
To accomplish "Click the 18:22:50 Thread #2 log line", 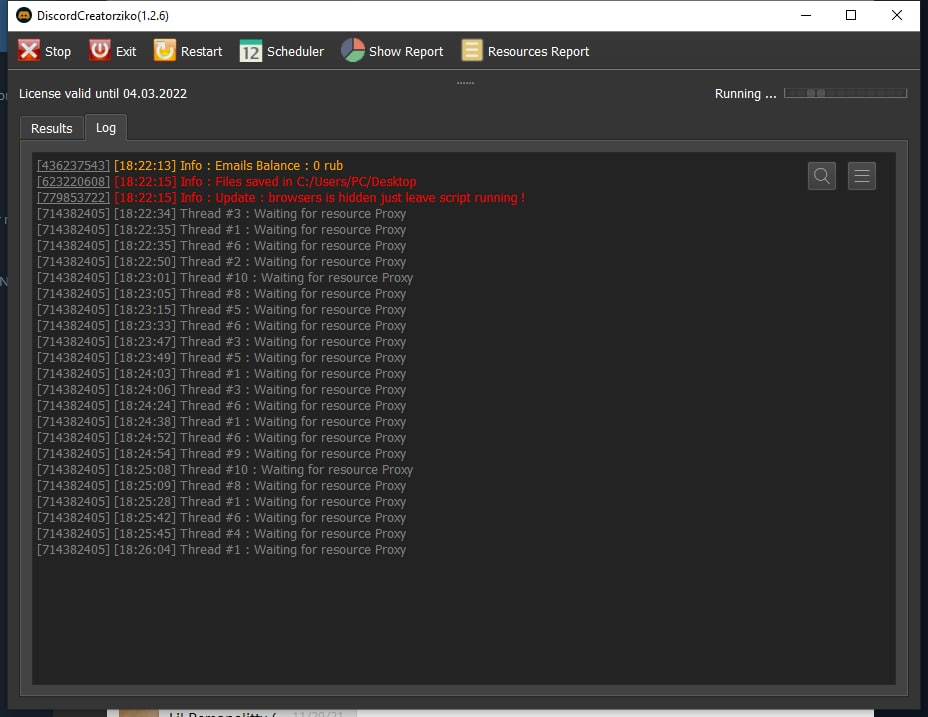I will tap(221, 262).
